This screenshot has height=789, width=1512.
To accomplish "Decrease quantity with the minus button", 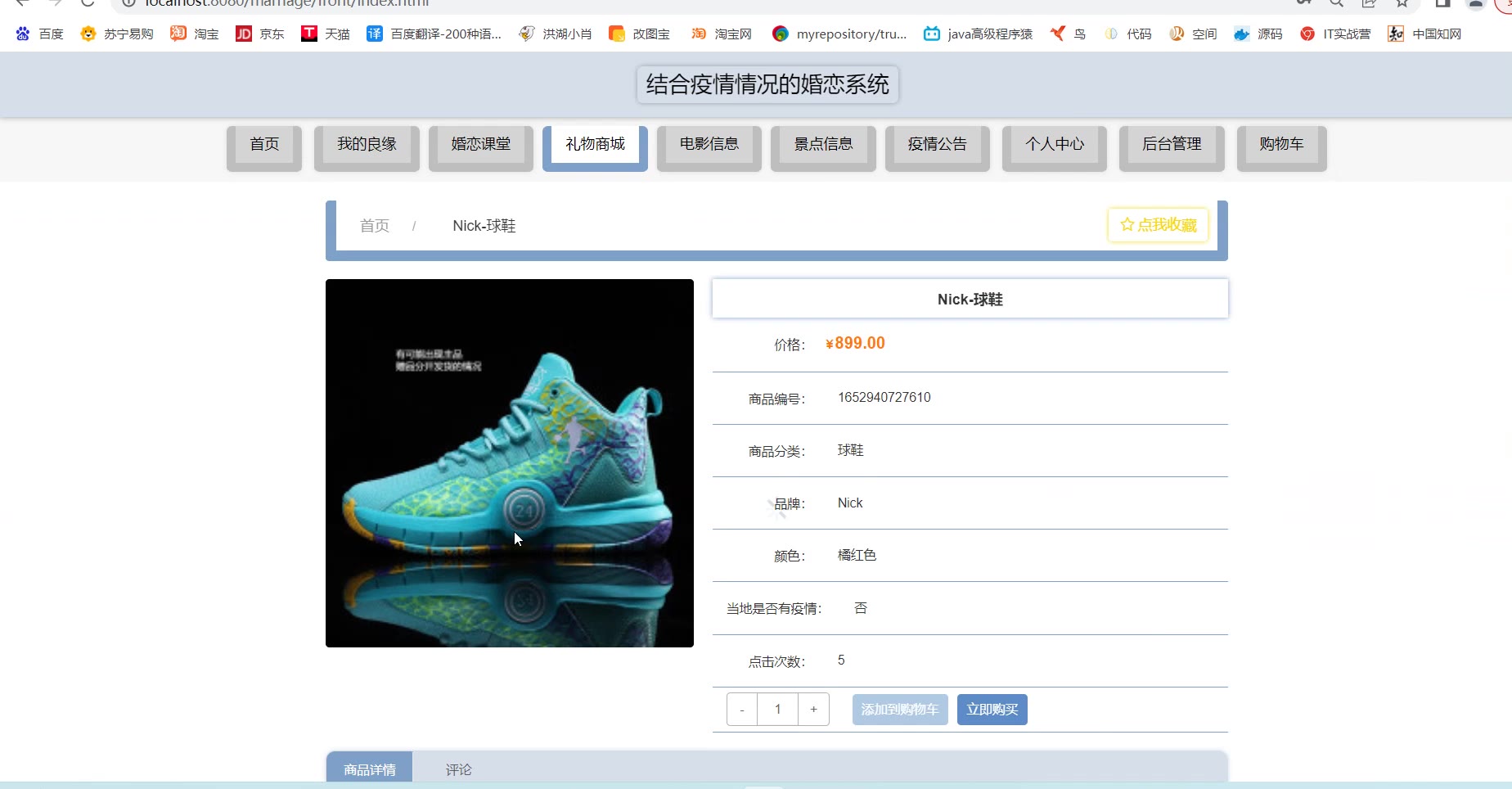I will (742, 710).
